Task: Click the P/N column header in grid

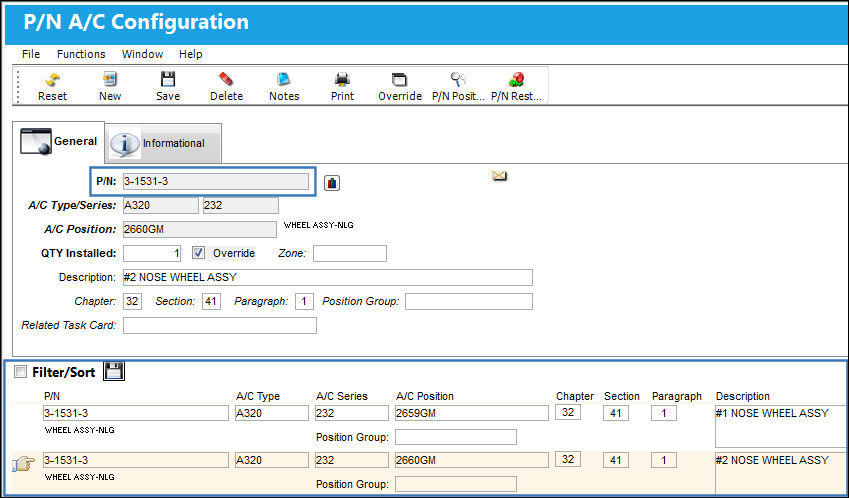Action: [52, 396]
